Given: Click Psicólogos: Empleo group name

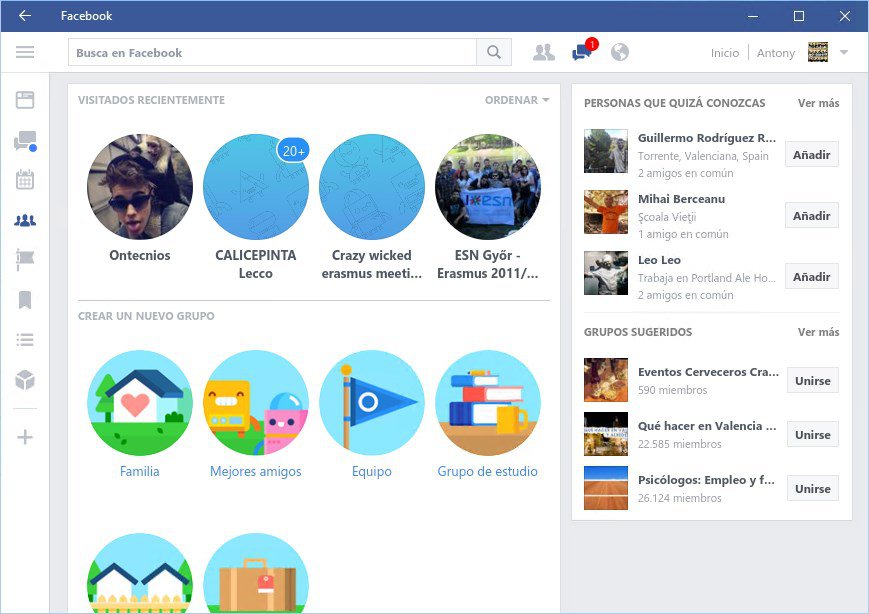Looking at the screenshot, I should click(x=706, y=480).
